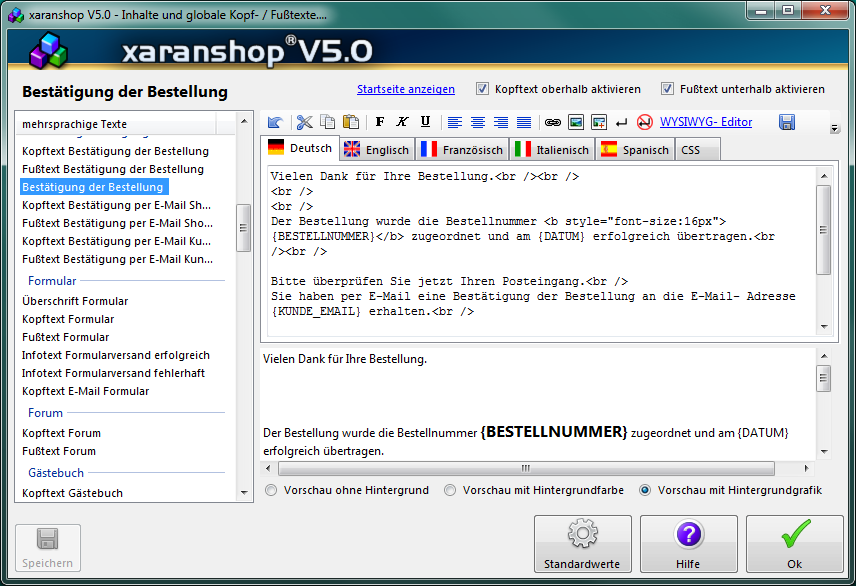856x586 pixels.
Task: Click the Speichern button
Action: pos(48,548)
